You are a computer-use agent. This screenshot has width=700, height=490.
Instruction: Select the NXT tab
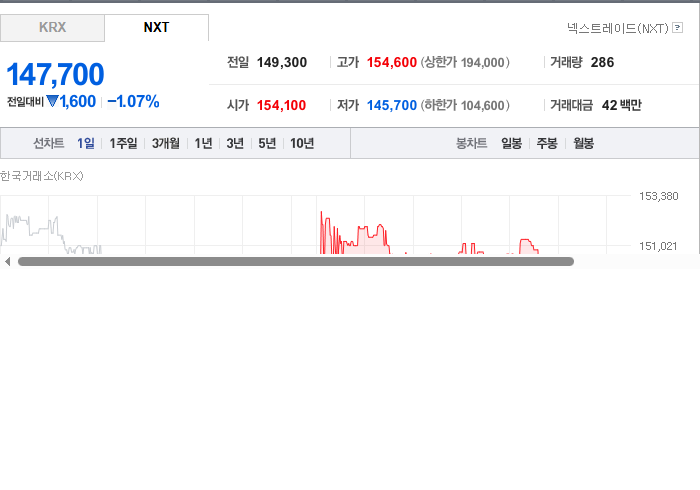pyautogui.click(x=156, y=28)
